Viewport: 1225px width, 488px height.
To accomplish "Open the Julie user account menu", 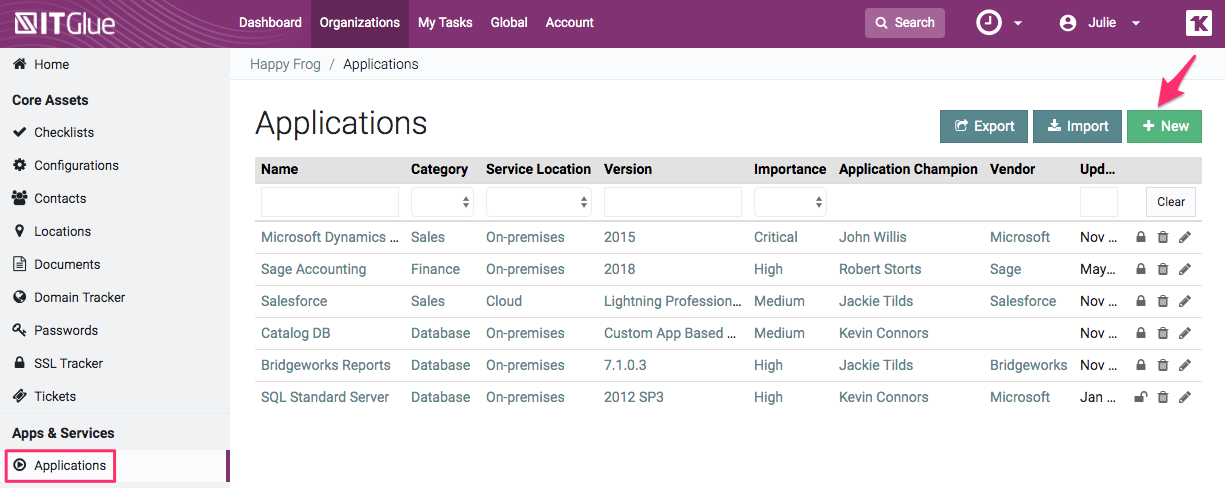I will point(1100,23).
